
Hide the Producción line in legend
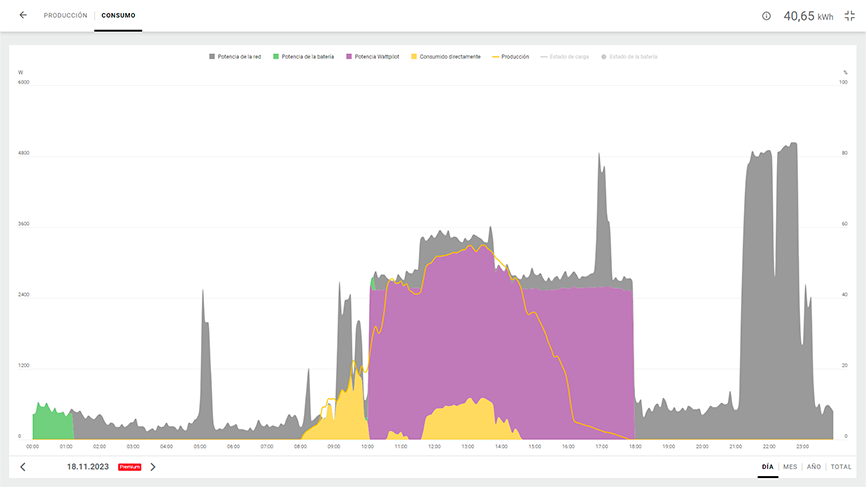coord(510,57)
